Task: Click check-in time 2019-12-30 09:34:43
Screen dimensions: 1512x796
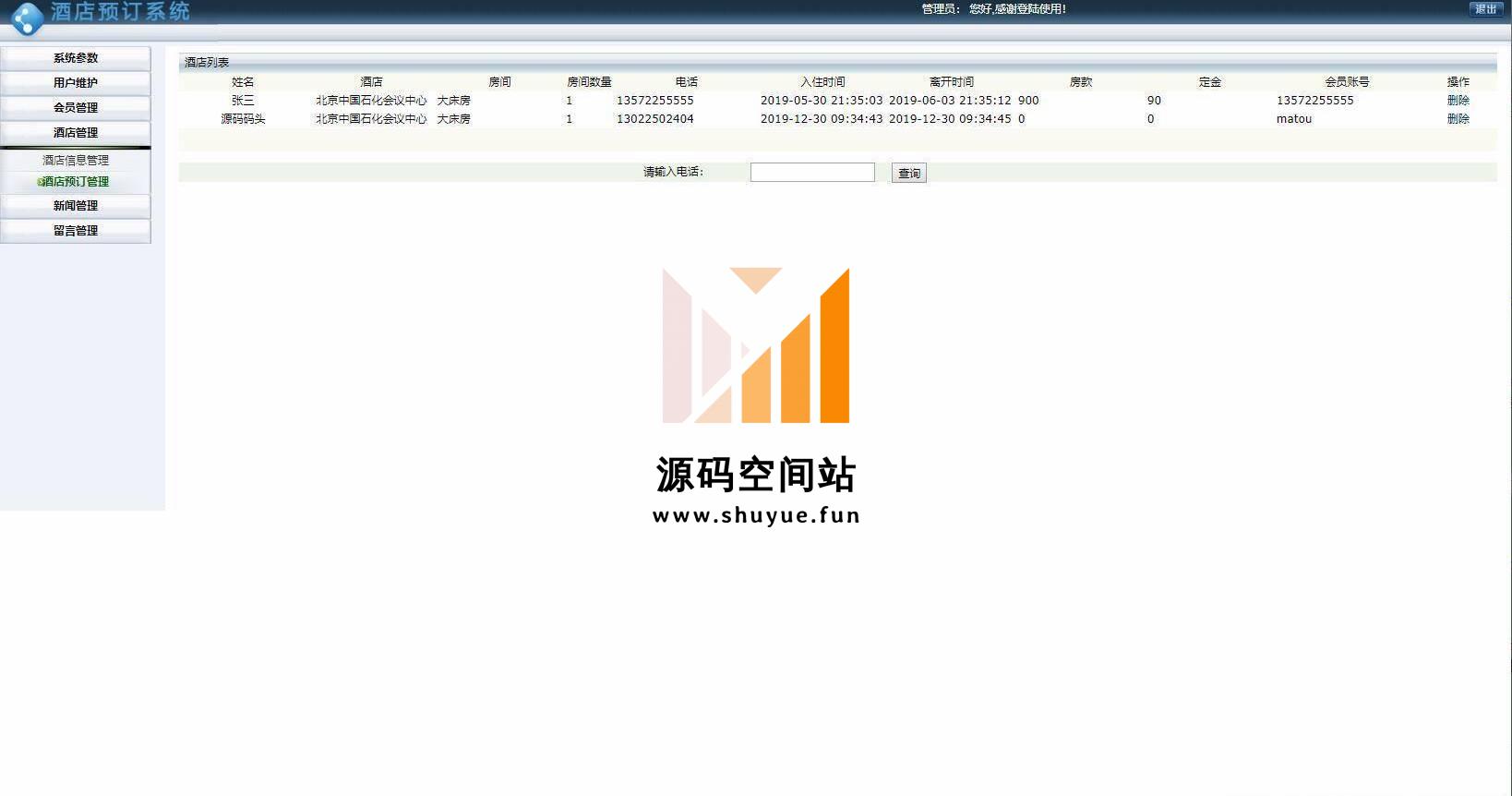Action: [x=822, y=119]
